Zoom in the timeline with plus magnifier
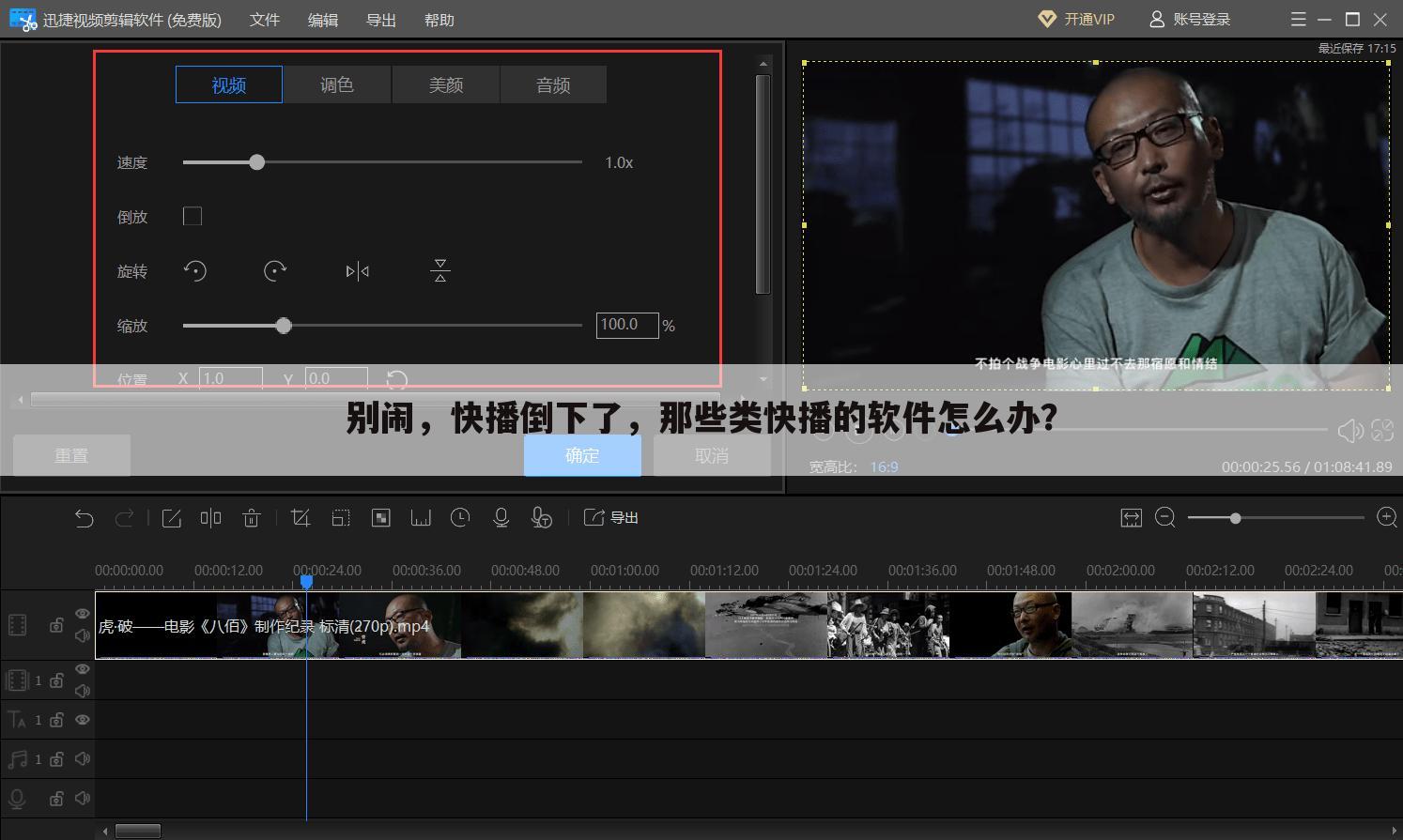The height and width of the screenshot is (840, 1403). [1387, 518]
